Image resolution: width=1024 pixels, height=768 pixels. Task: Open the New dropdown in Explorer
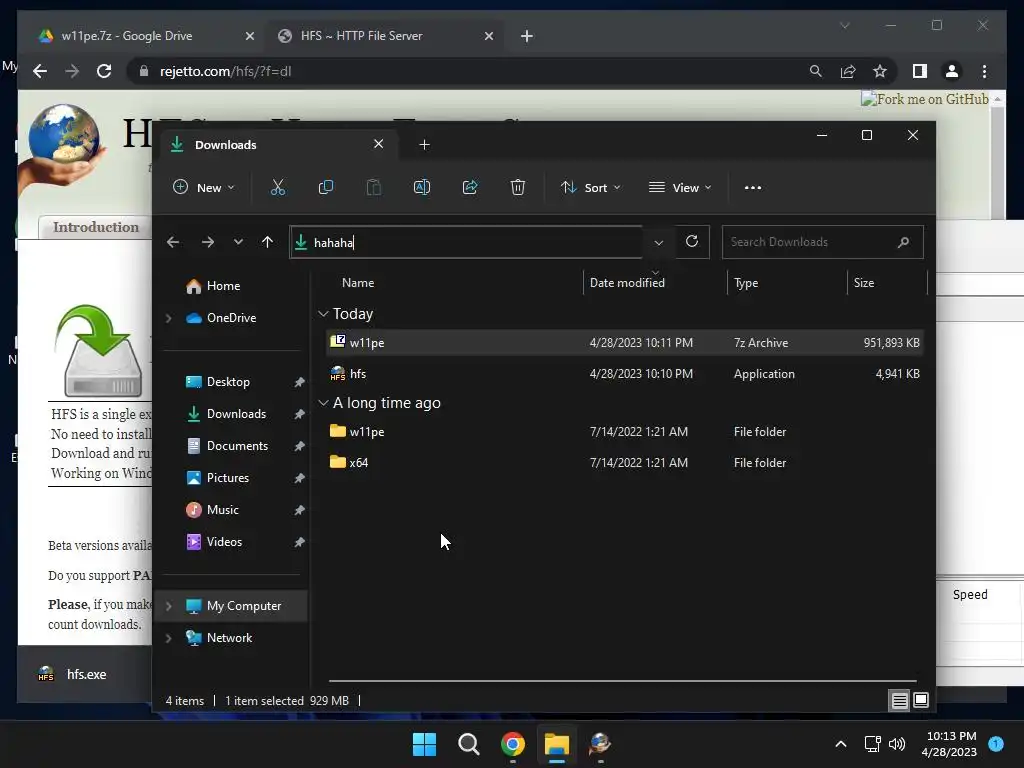[x=203, y=187]
